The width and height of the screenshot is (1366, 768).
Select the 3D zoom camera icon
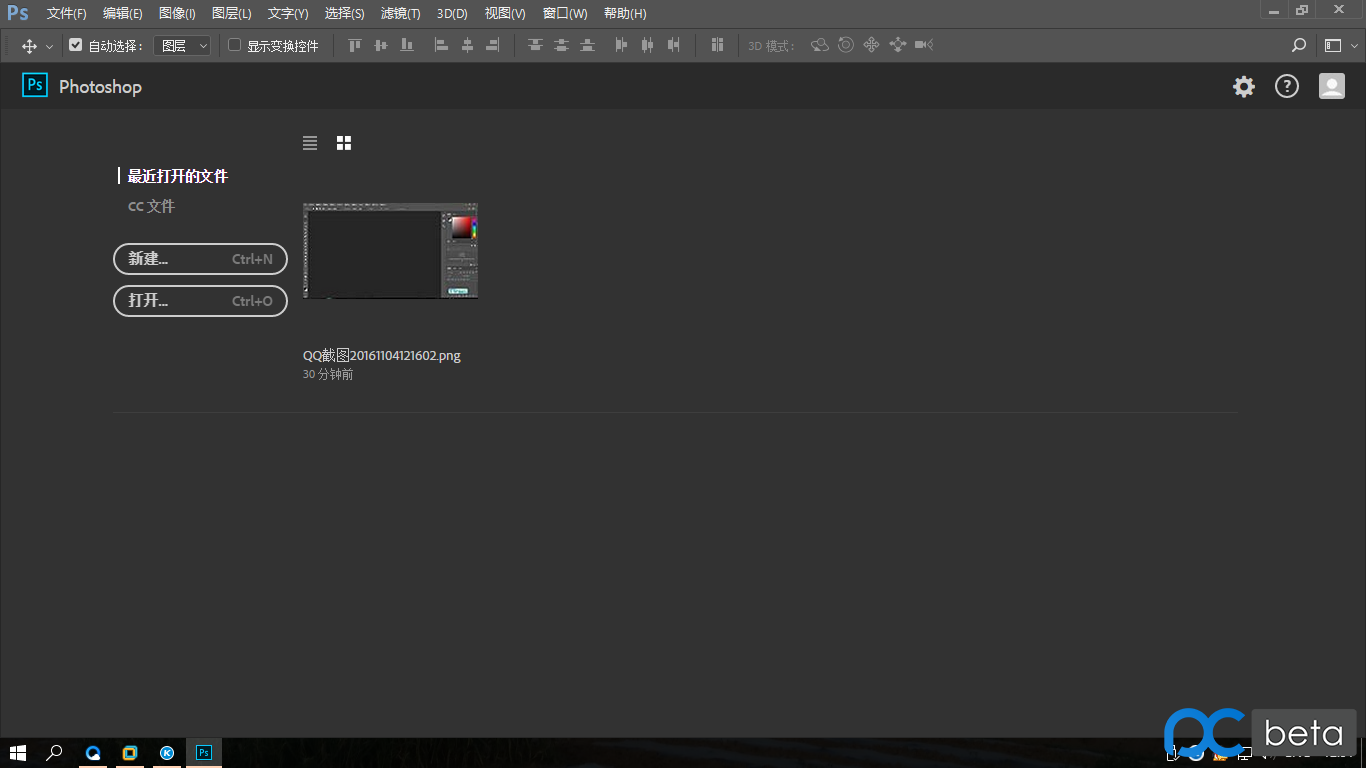[923, 45]
